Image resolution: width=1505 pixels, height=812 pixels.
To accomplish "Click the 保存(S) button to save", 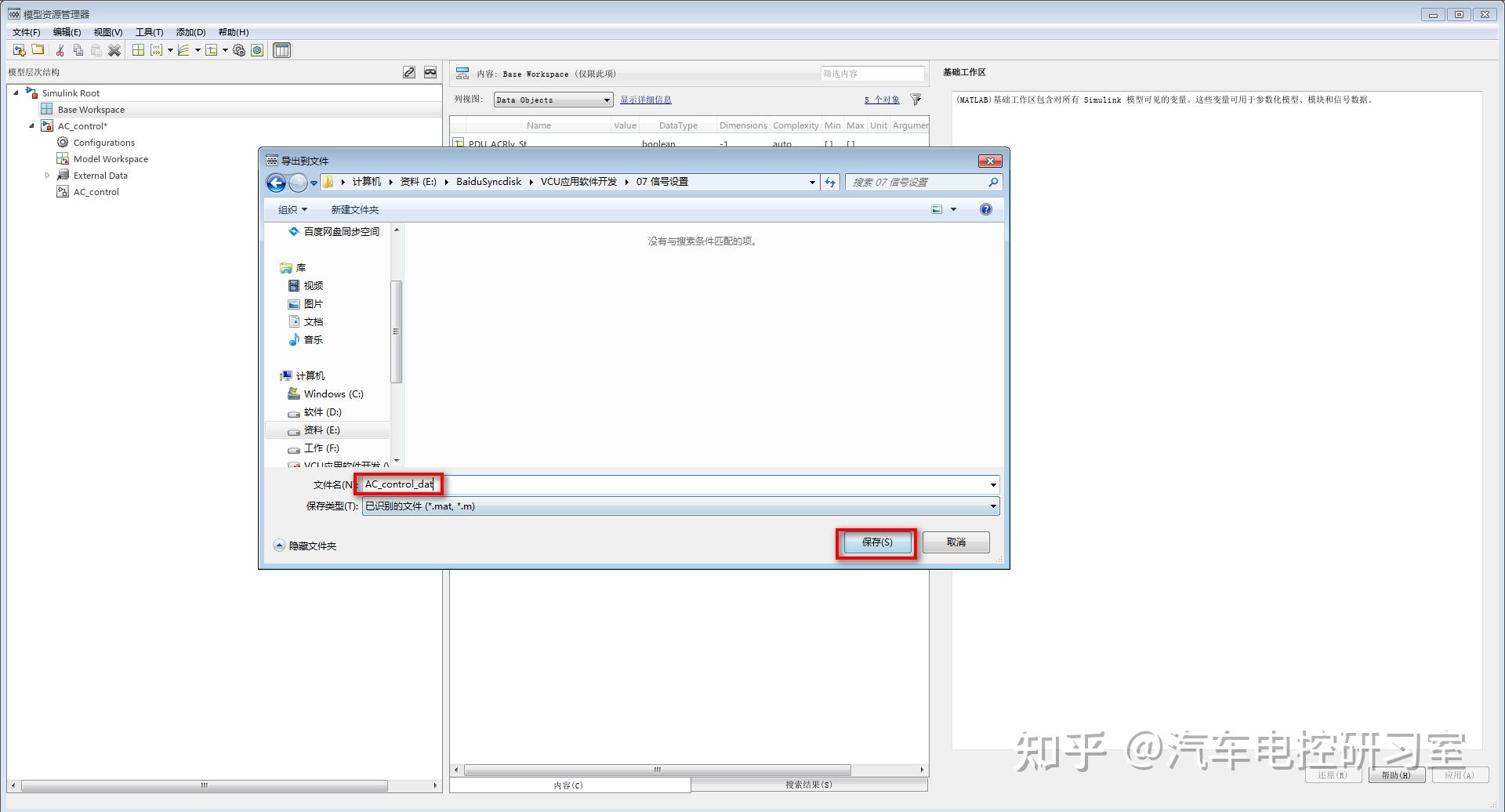I will tap(876, 542).
